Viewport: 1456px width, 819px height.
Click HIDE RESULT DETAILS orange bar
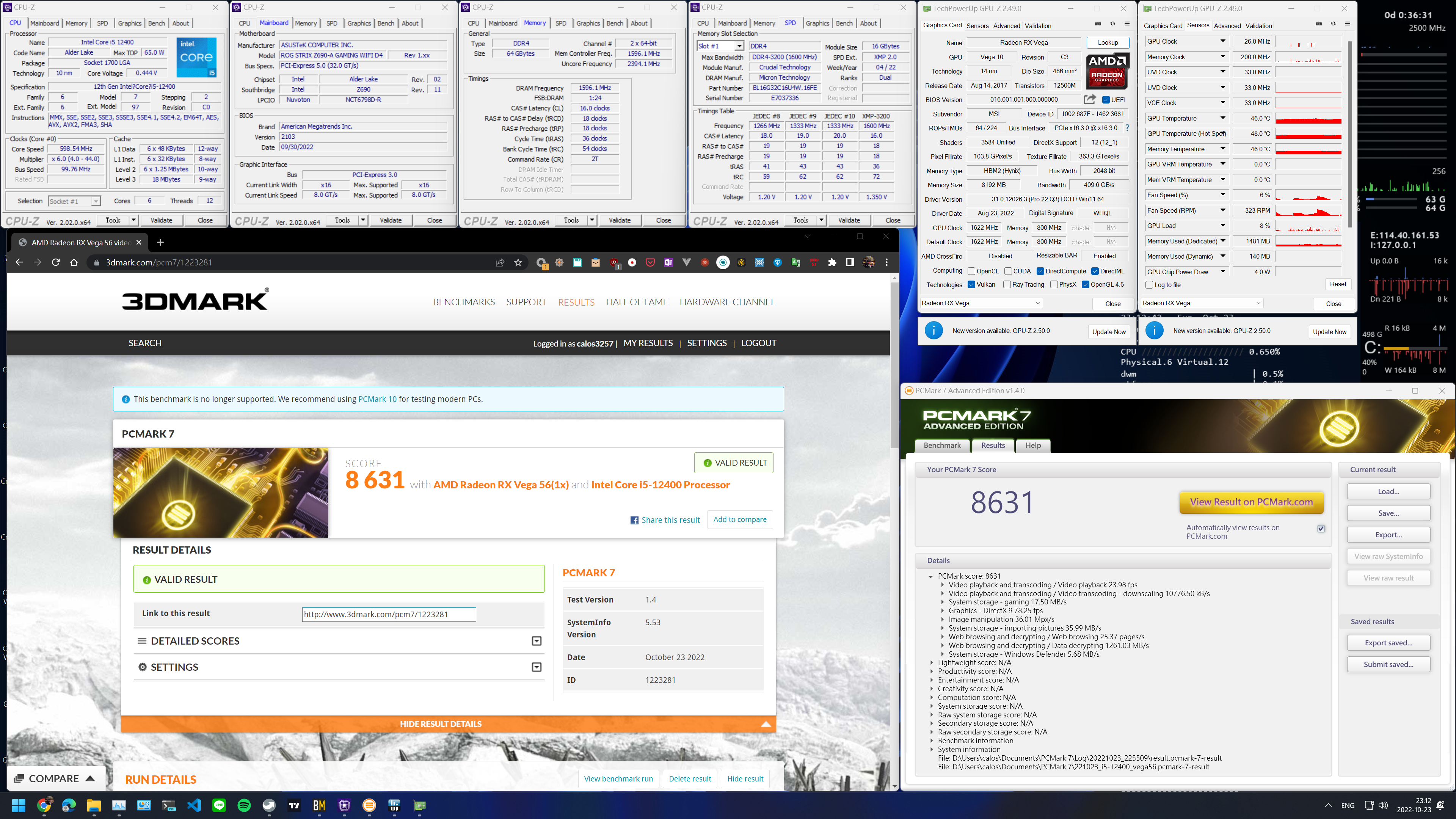448,724
